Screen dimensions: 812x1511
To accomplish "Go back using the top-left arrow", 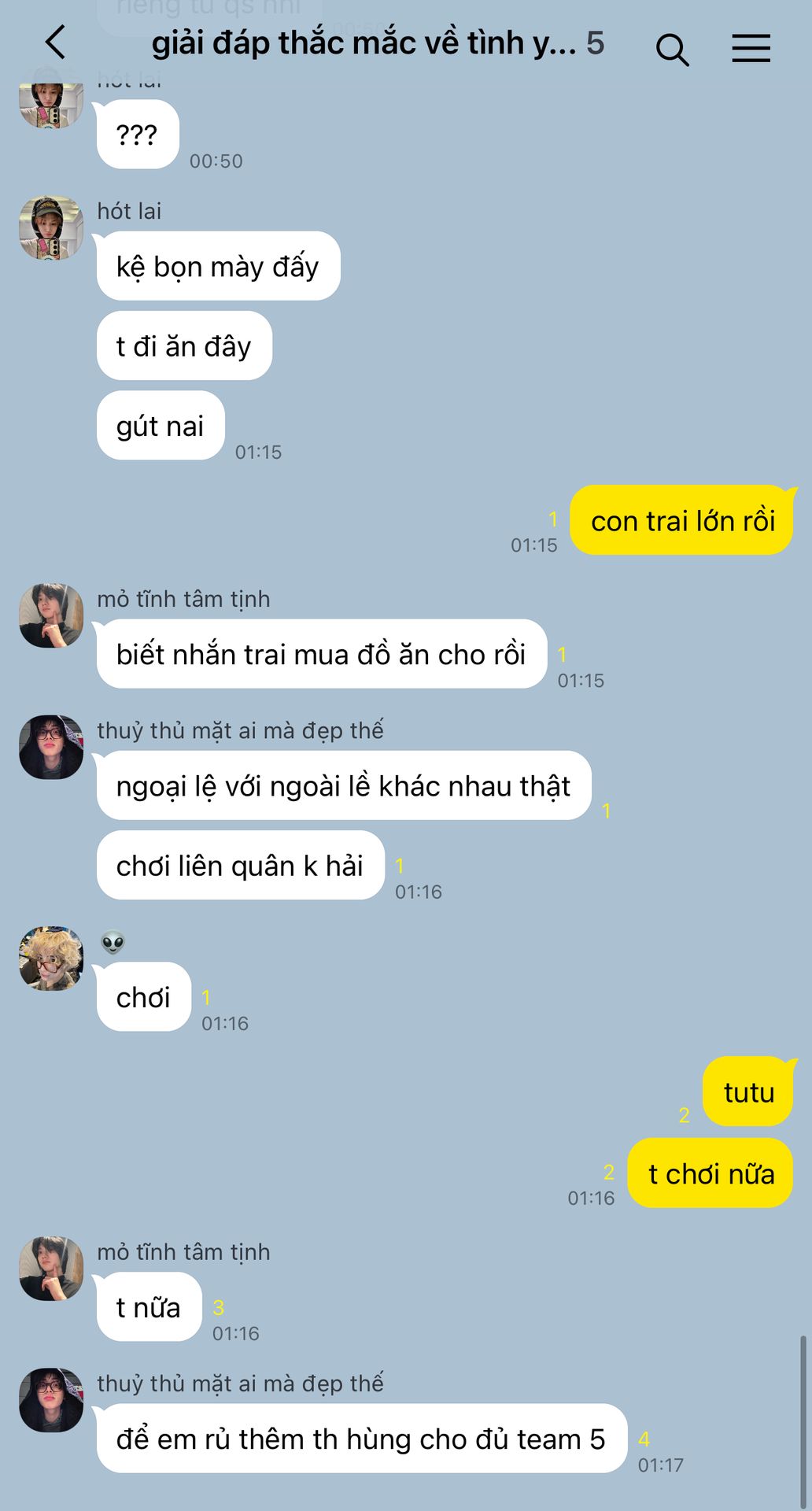I will 55,42.
